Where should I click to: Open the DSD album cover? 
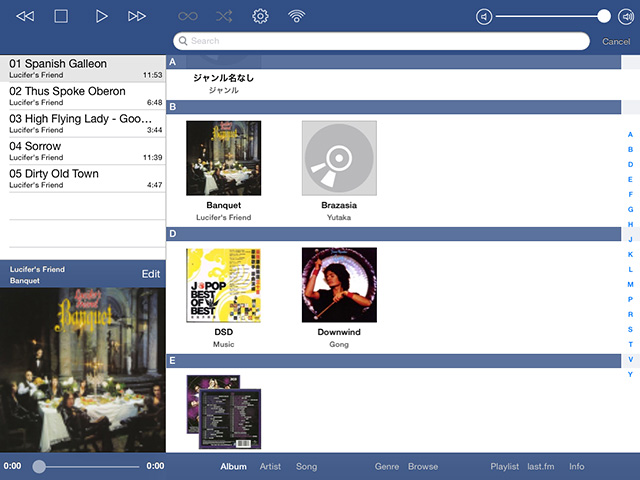click(x=224, y=285)
